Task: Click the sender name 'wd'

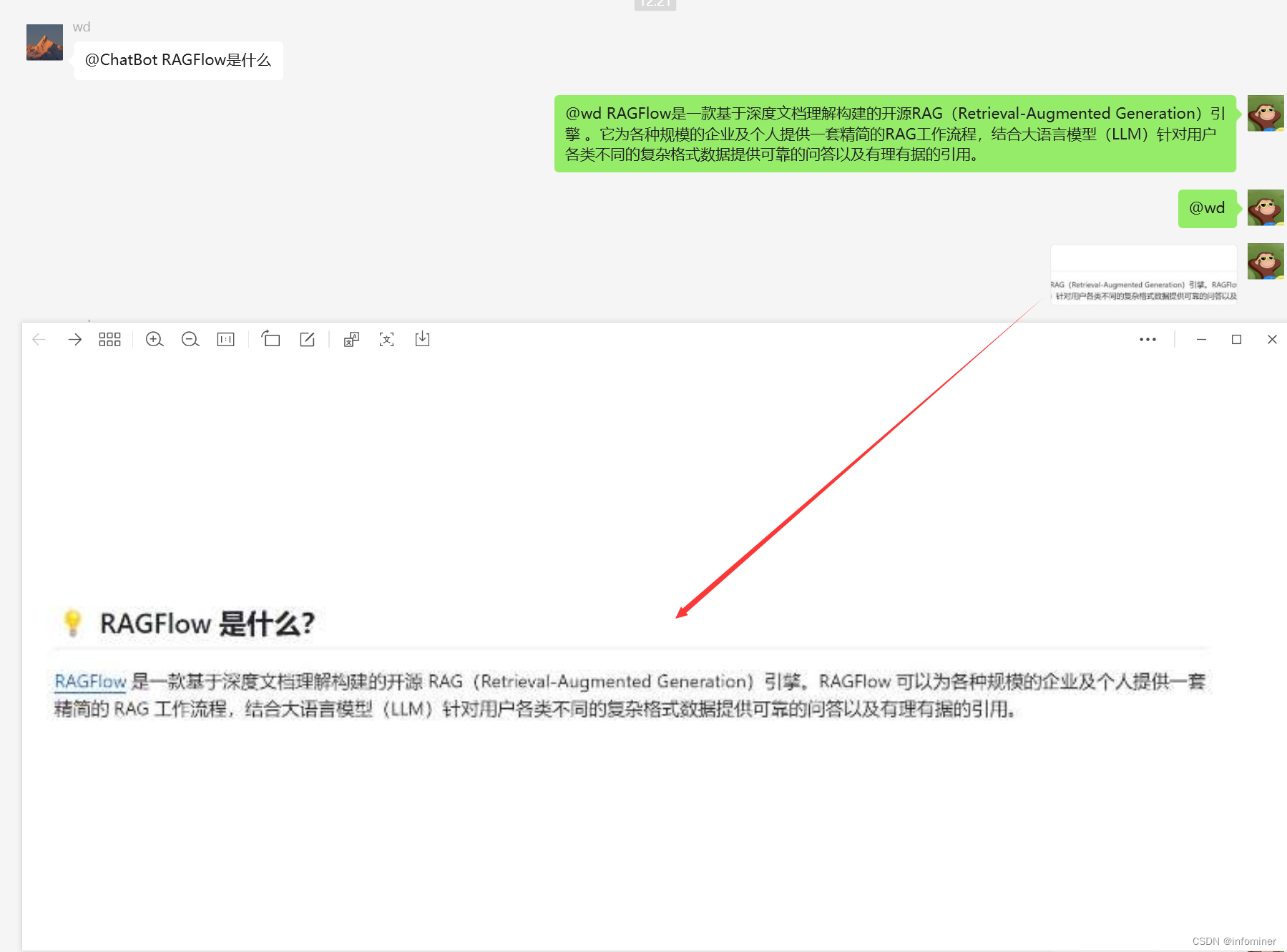Action: (82, 27)
